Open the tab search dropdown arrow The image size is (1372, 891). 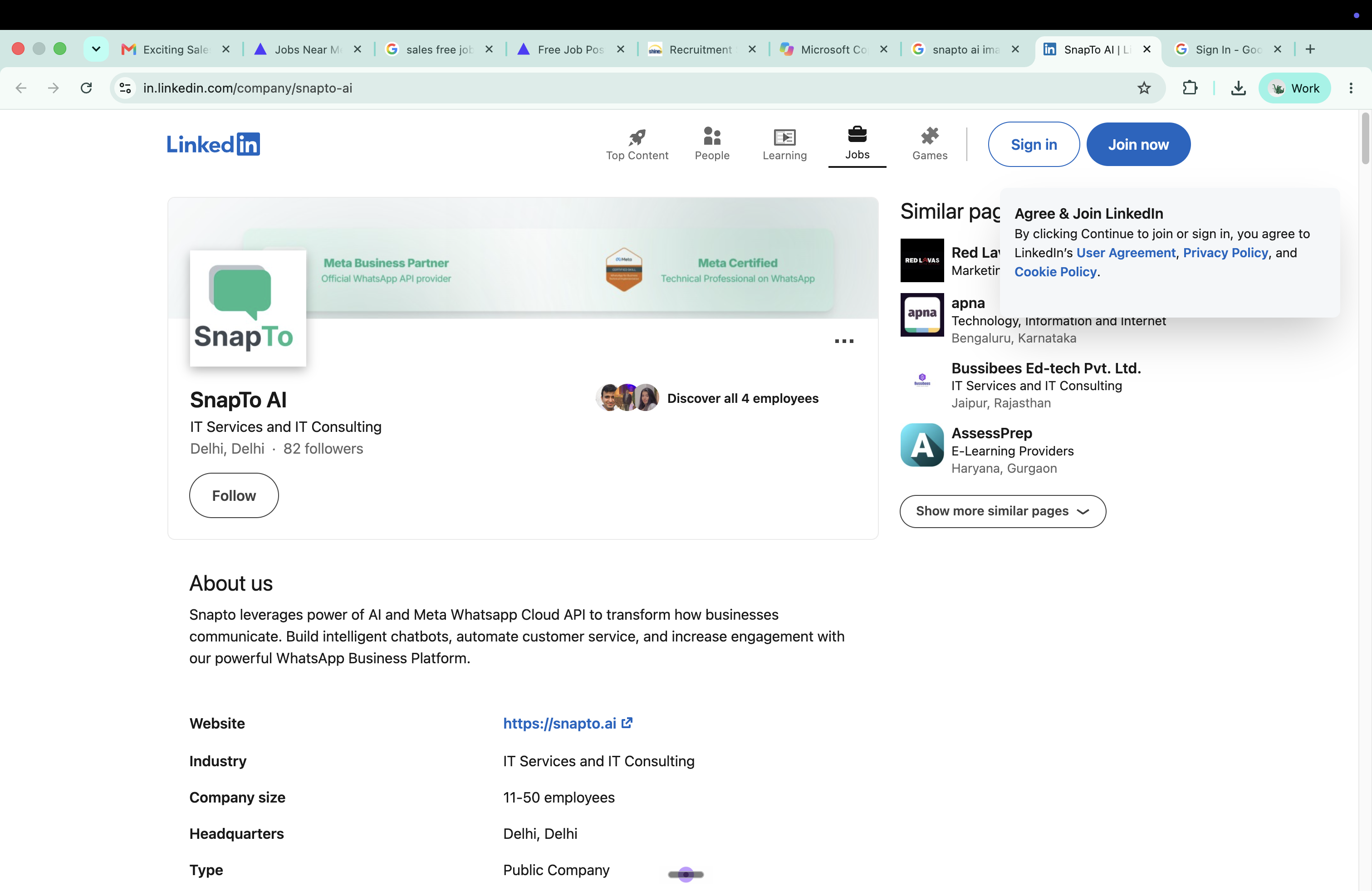[96, 49]
